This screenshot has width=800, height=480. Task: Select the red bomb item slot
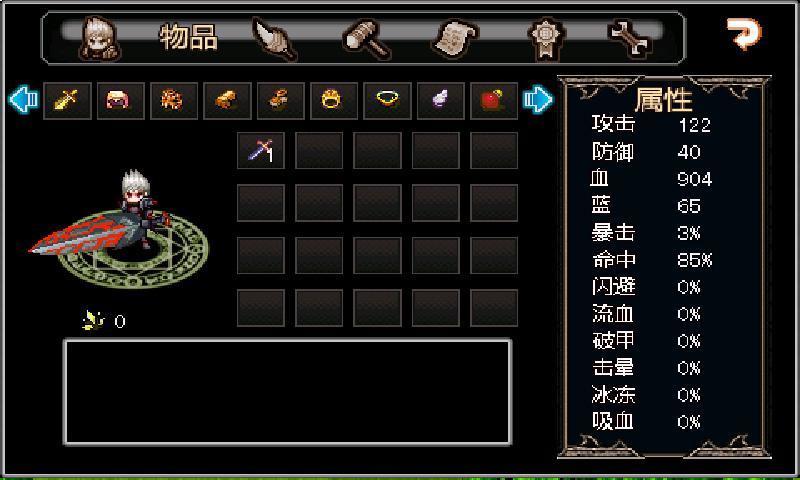coord(494,100)
